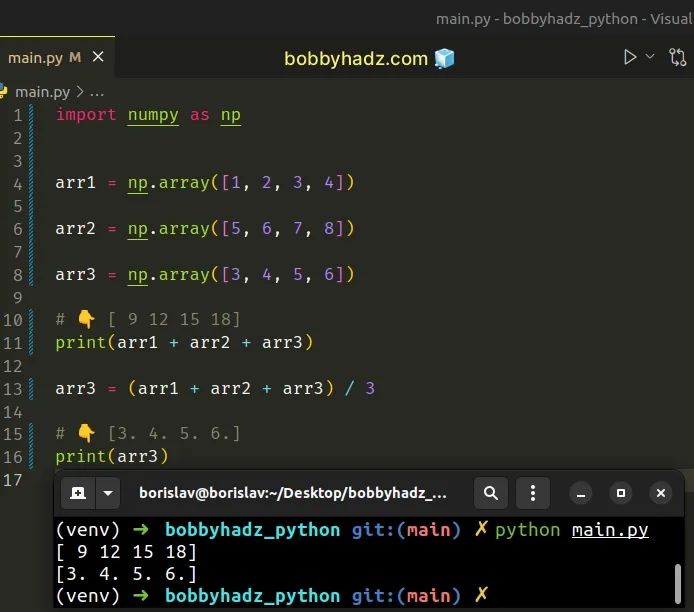Click 'print' on line 11

tap(81, 343)
